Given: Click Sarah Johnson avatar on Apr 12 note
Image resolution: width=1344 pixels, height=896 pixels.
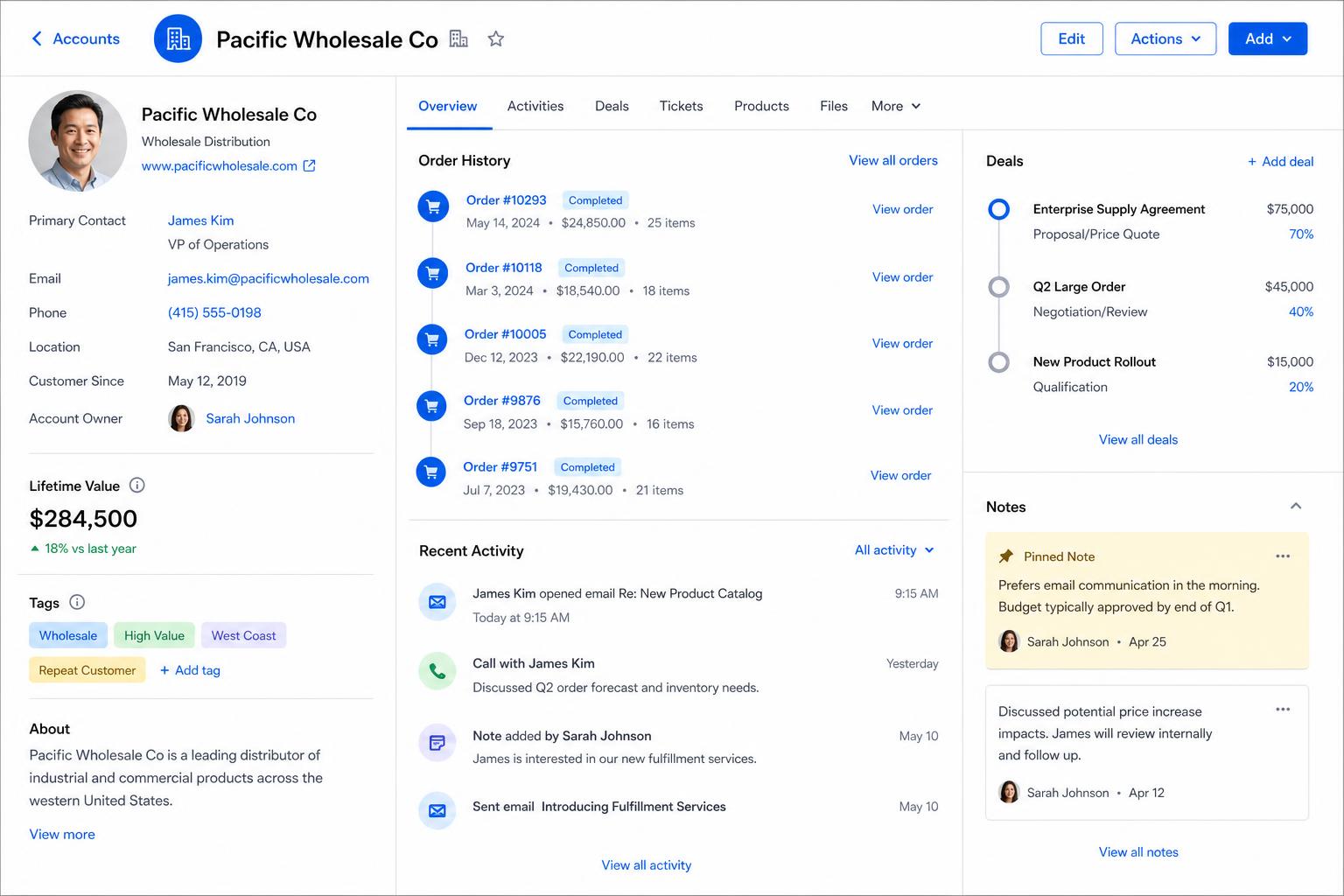Looking at the screenshot, I should (x=1009, y=792).
